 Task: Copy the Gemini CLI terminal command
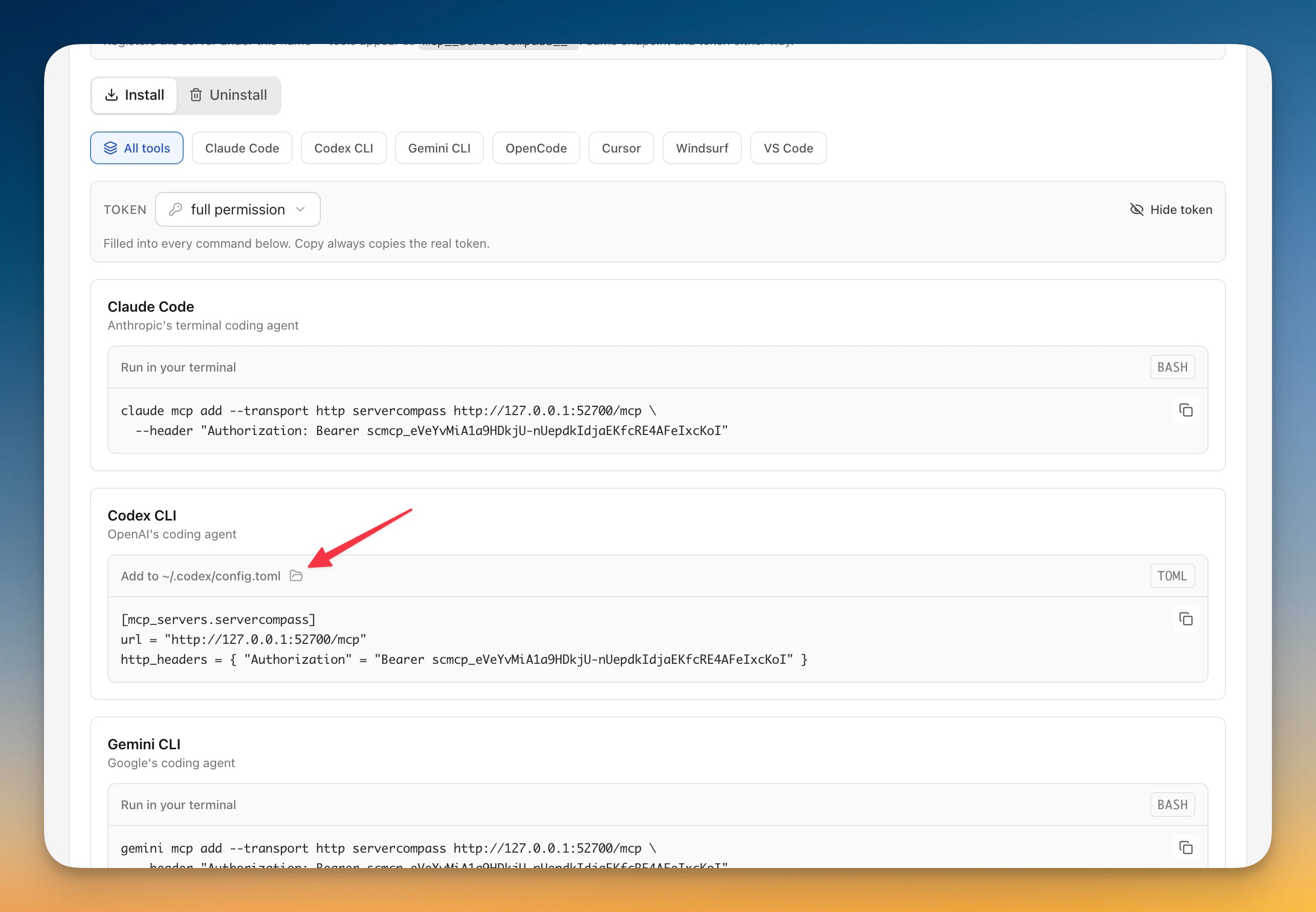click(x=1186, y=848)
